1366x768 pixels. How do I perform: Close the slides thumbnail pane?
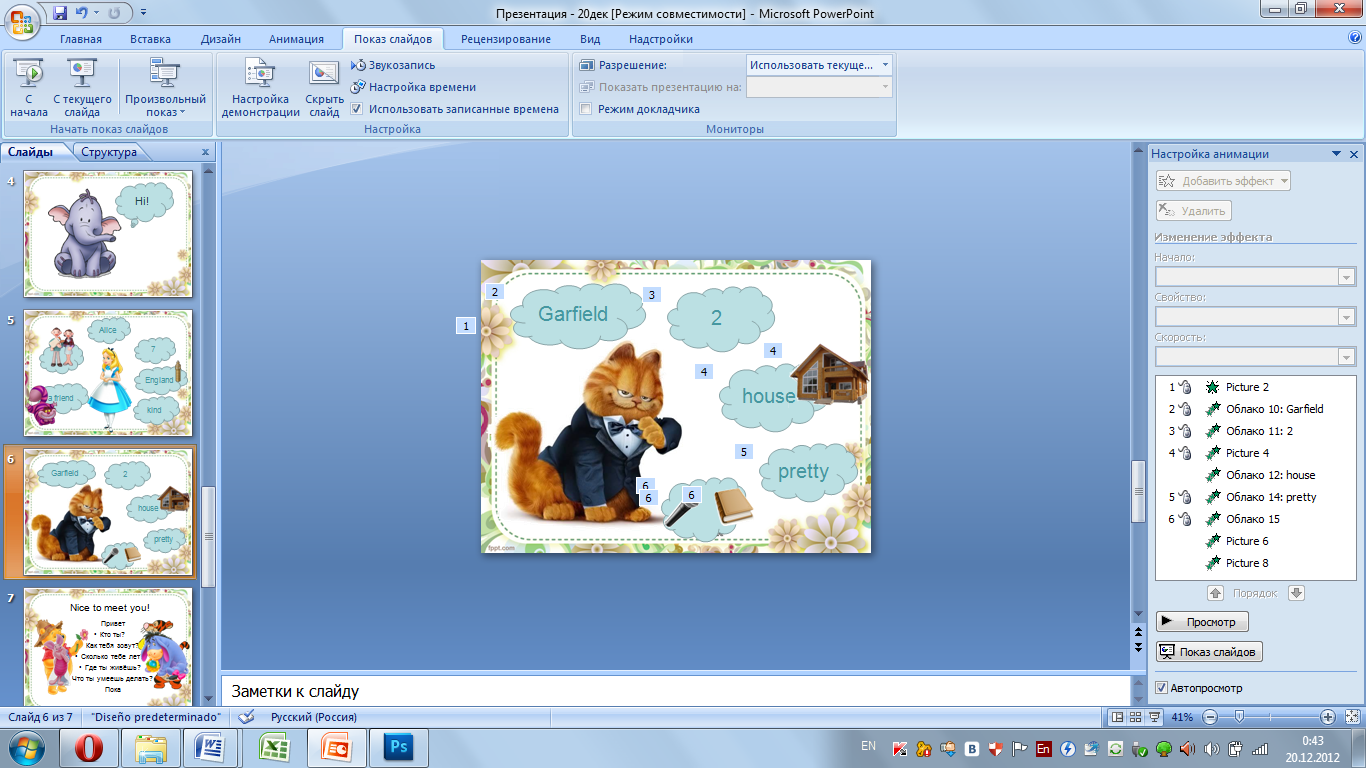(x=205, y=153)
